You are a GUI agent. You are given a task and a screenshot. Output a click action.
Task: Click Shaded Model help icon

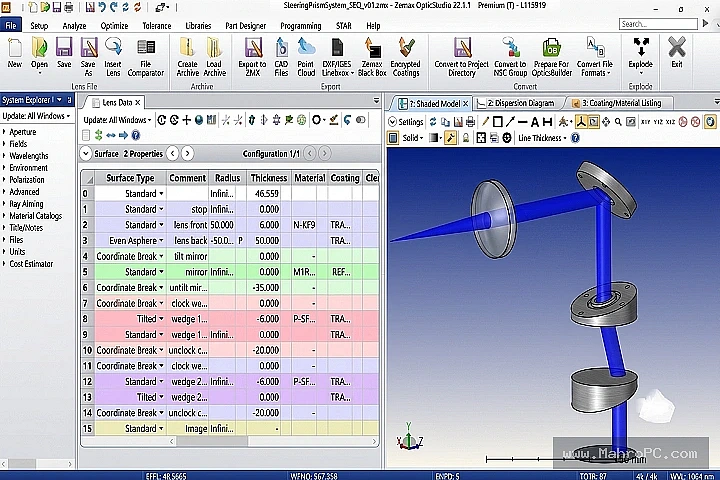click(575, 138)
